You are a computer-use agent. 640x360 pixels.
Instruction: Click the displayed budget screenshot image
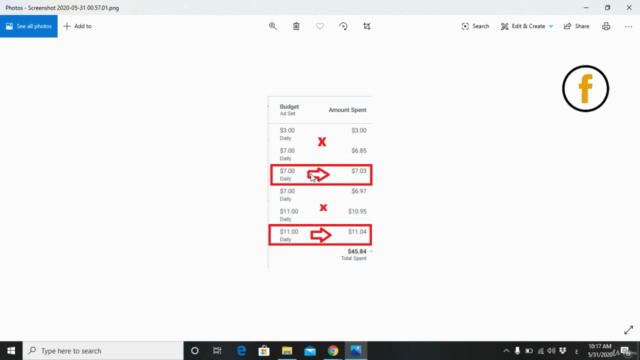(320, 182)
